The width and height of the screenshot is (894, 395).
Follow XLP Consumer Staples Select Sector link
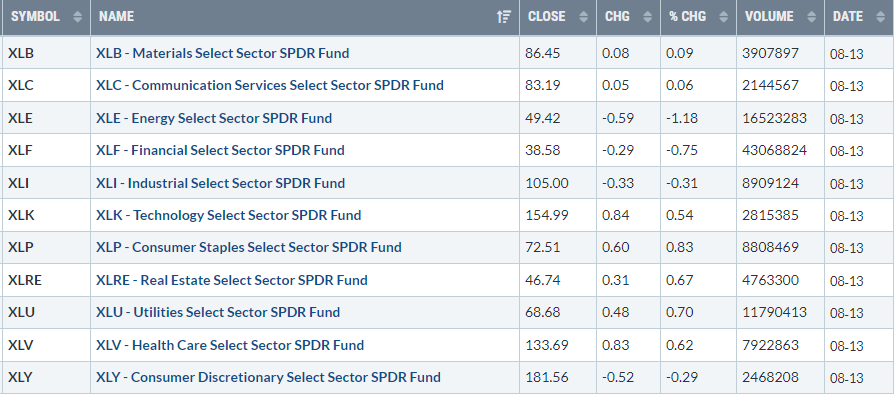click(249, 247)
